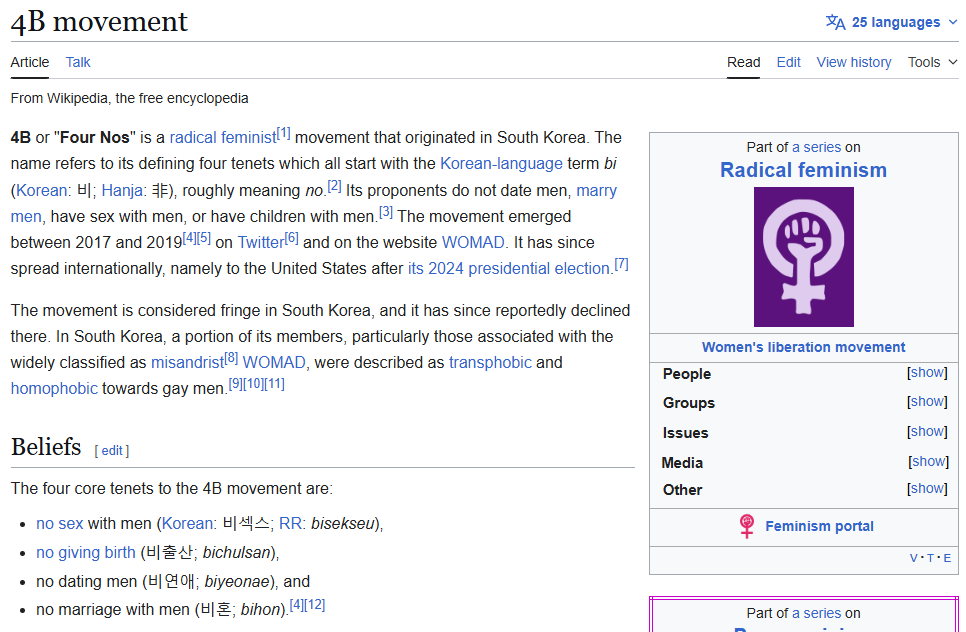
Task: Open the Tools dropdown menu
Action: tap(932, 62)
